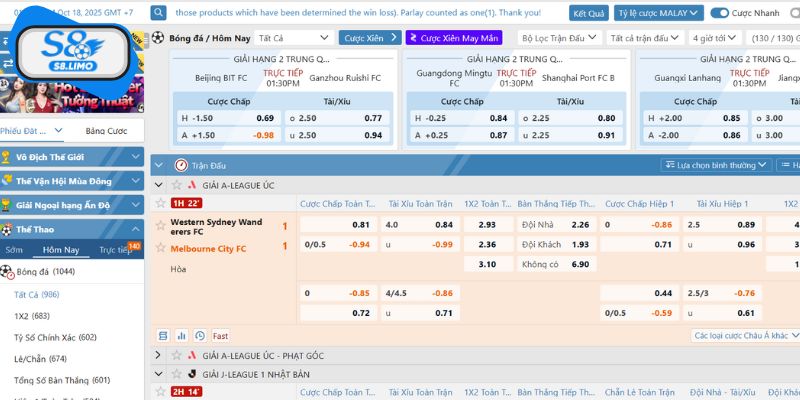Open the match statistics chart icon
This screenshot has height=400, width=800.
[x=182, y=336]
